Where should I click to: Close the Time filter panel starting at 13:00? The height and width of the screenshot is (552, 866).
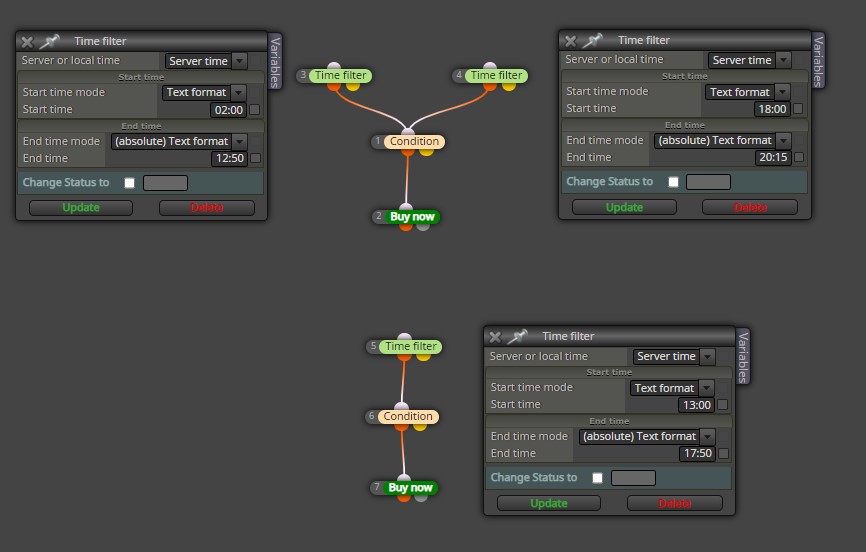(x=495, y=337)
